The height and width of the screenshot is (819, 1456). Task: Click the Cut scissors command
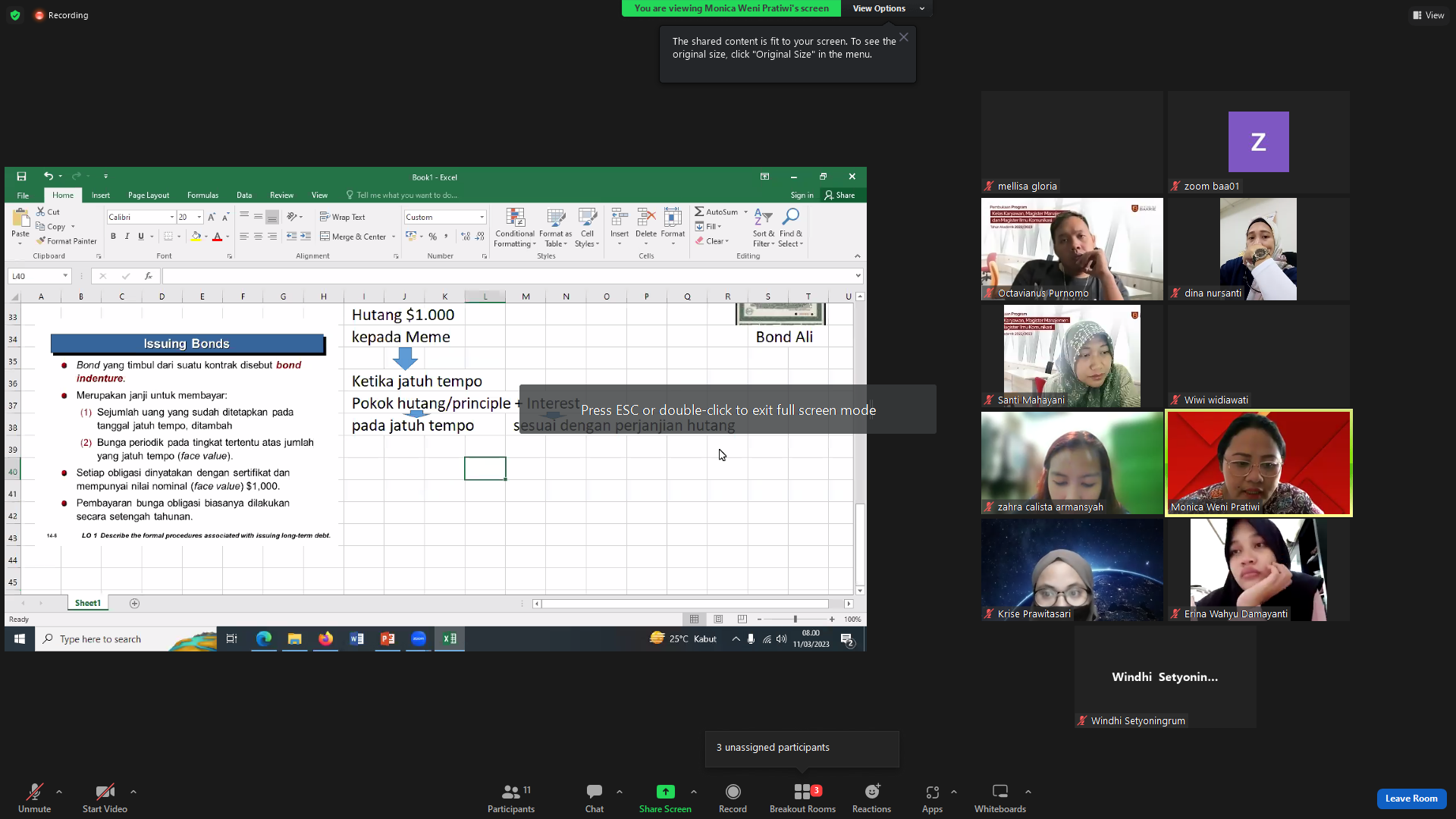click(x=48, y=212)
